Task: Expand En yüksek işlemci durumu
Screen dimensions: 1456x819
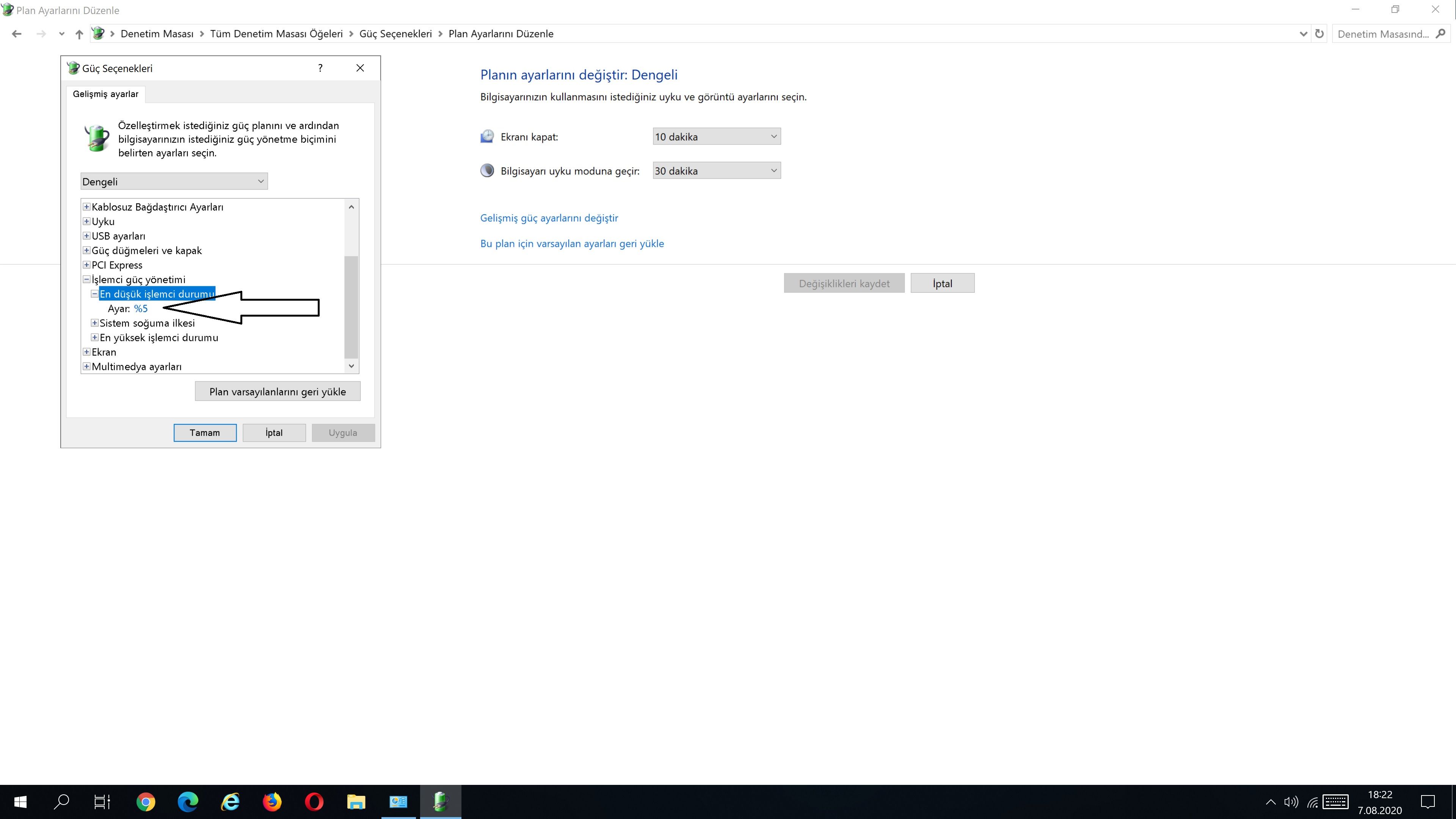Action: (x=94, y=337)
